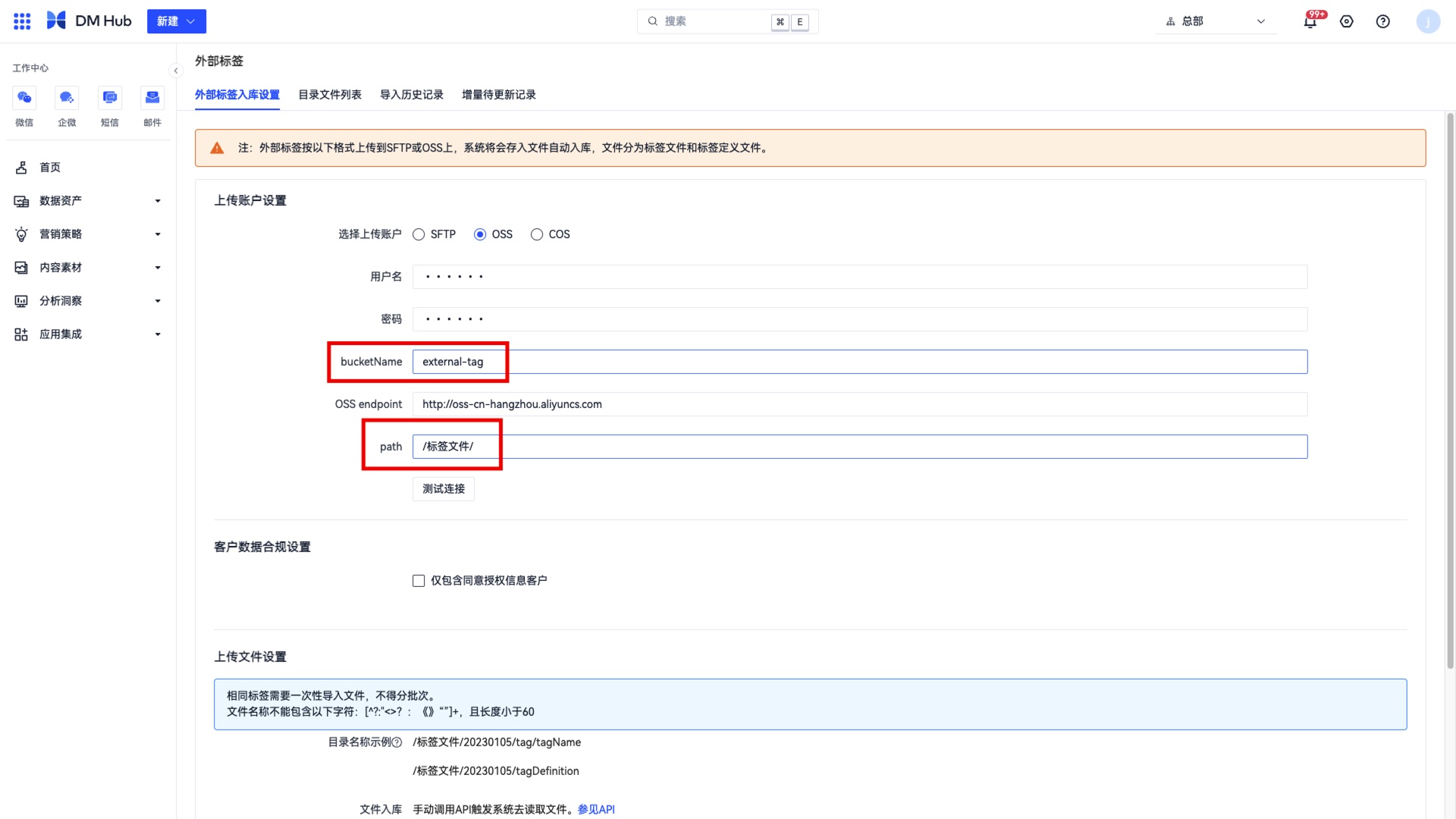This screenshot has height=819, width=1456.
Task: Click the 应用集成 icon
Action: tap(21, 334)
